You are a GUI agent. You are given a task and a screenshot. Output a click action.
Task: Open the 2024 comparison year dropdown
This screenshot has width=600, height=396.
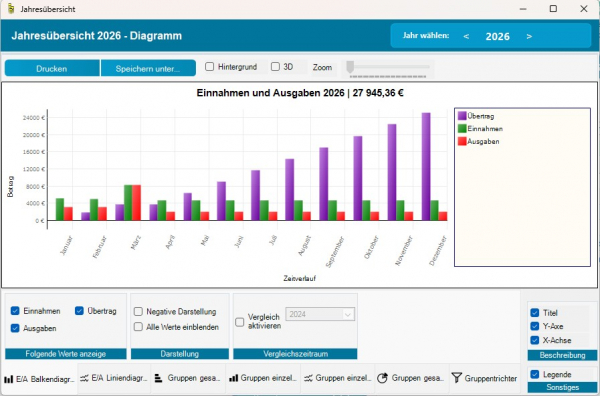tap(320, 314)
